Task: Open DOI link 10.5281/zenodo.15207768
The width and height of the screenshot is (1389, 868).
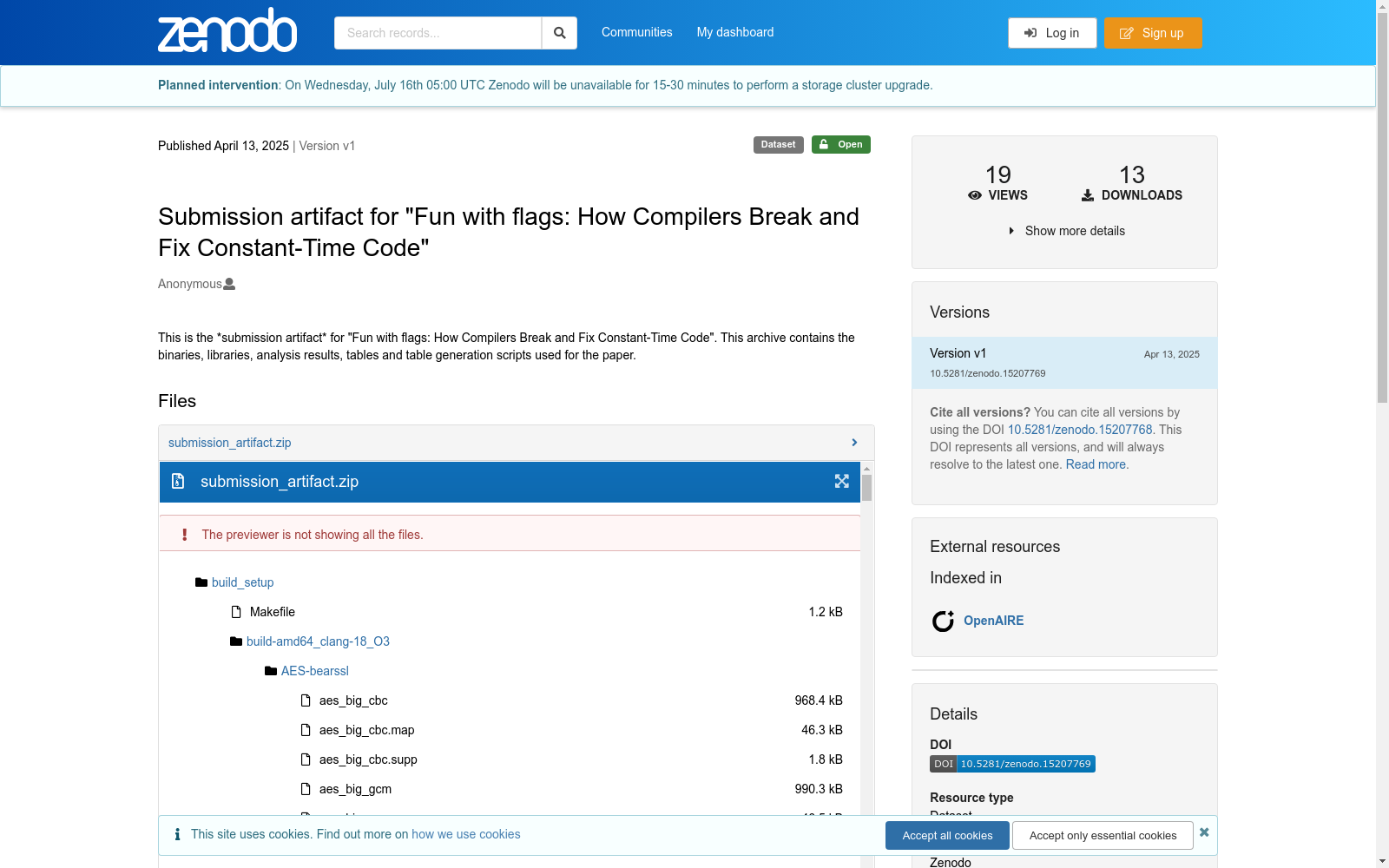Action: click(1080, 430)
